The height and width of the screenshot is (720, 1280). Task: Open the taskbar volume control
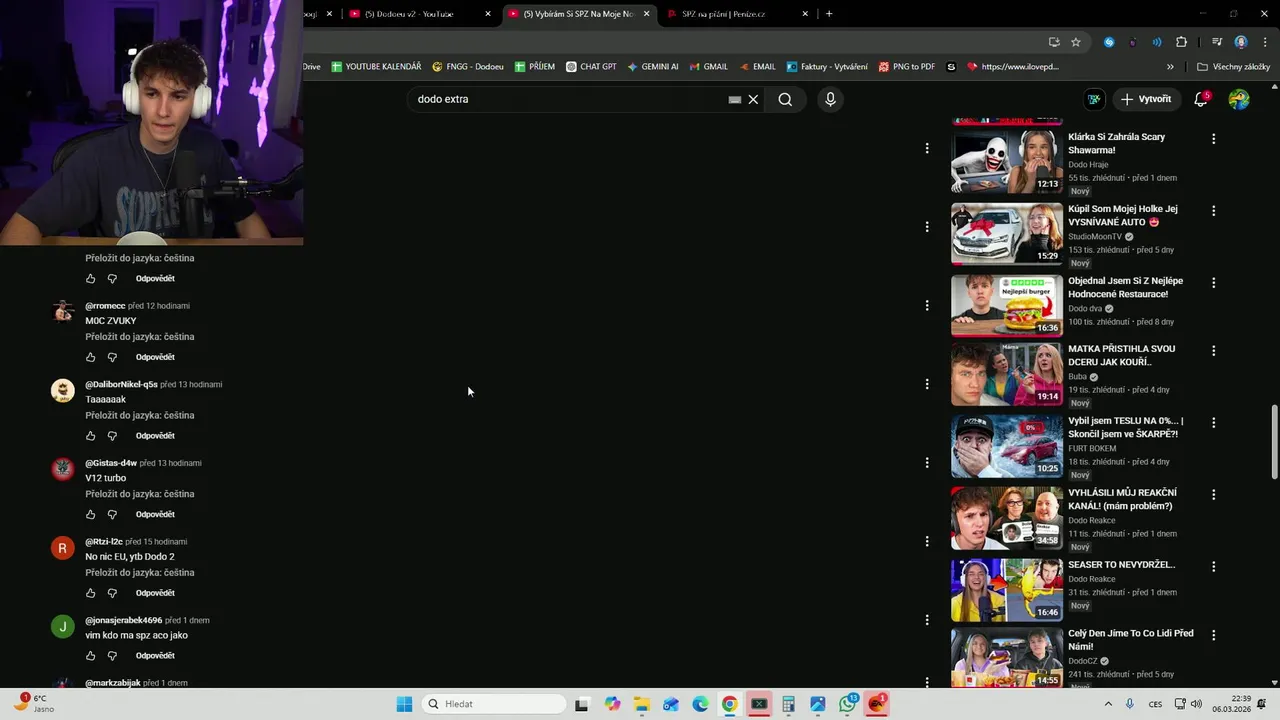pos(1197,704)
